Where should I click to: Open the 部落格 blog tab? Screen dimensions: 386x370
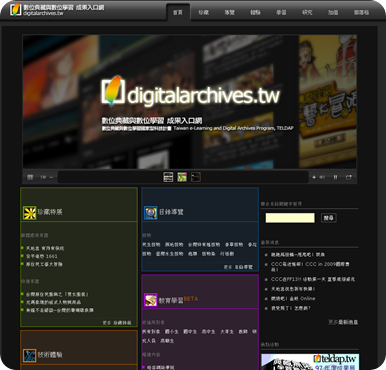pos(361,12)
